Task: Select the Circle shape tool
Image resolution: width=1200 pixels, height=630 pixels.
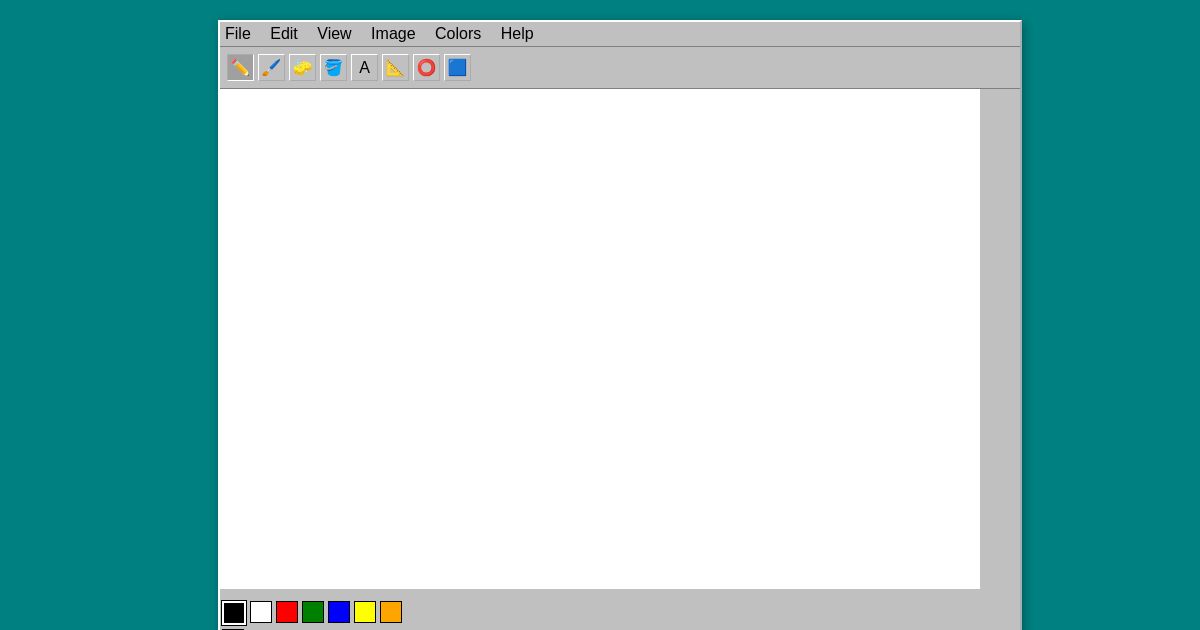Action: tap(426, 67)
